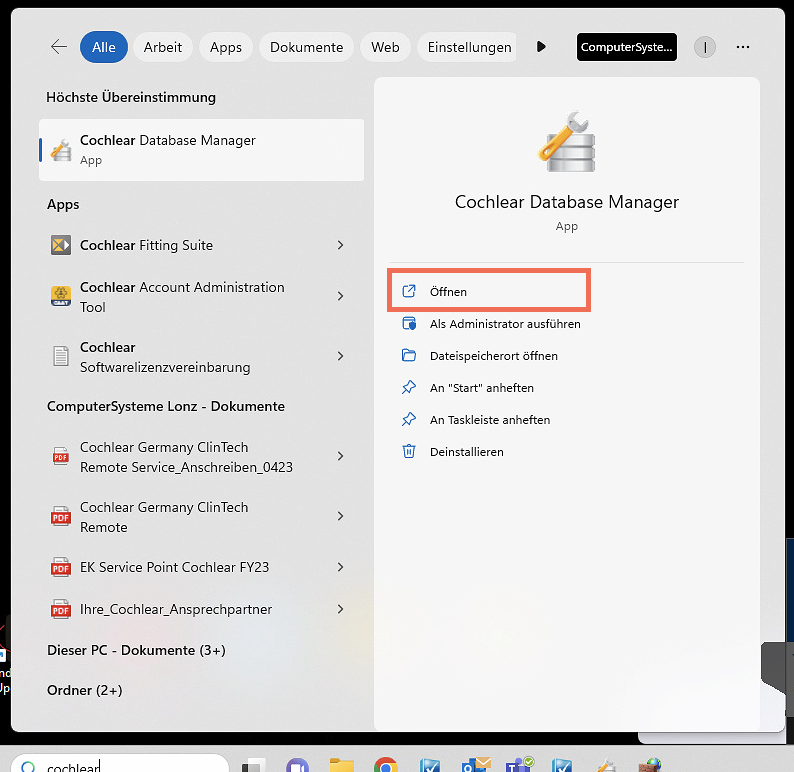Open Cochlear Softwarelizenzvereinbarung document
The width and height of the screenshot is (794, 772).
(164, 357)
